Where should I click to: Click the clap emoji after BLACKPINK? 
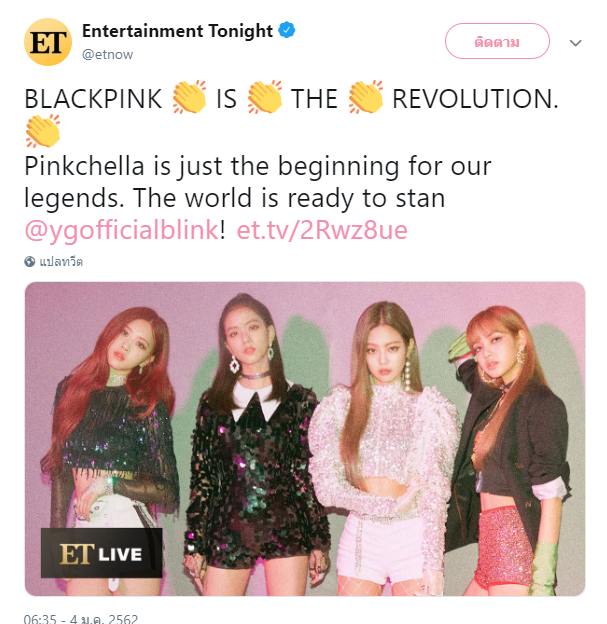[189, 97]
